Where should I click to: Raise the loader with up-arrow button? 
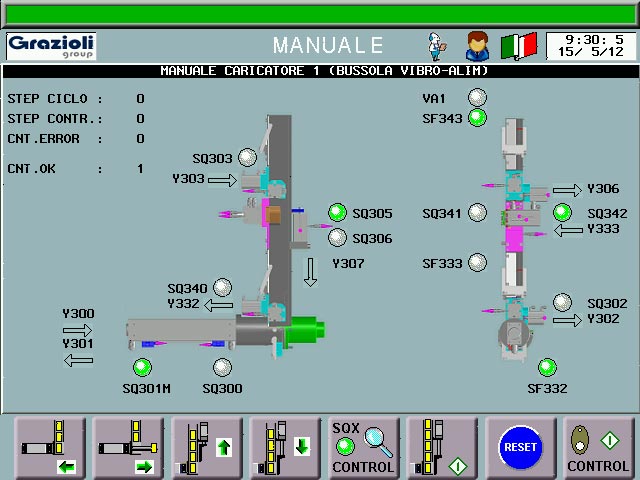[x=207, y=448]
